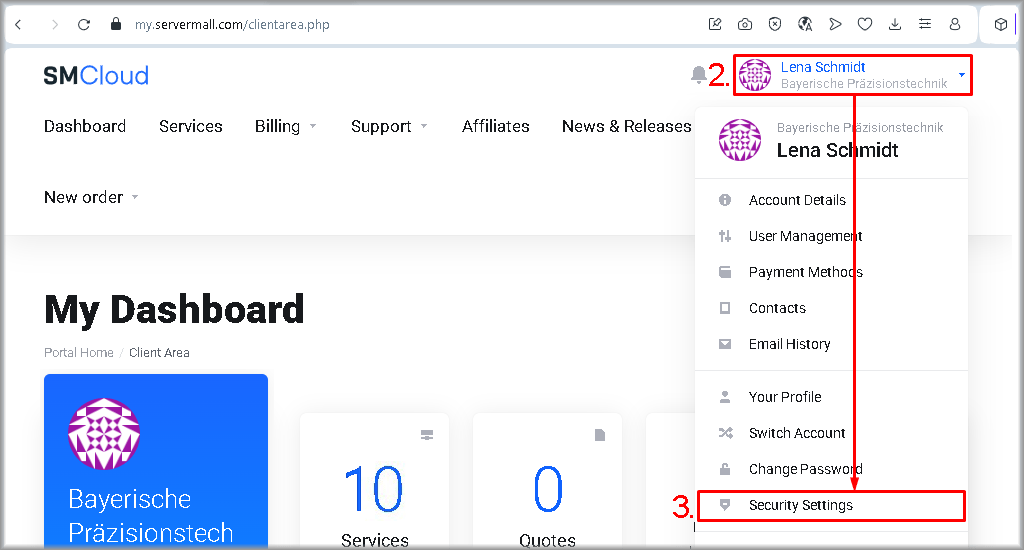Screen dimensions: 1024x550
Task: Select Switch Account menu entry
Action: [796, 433]
